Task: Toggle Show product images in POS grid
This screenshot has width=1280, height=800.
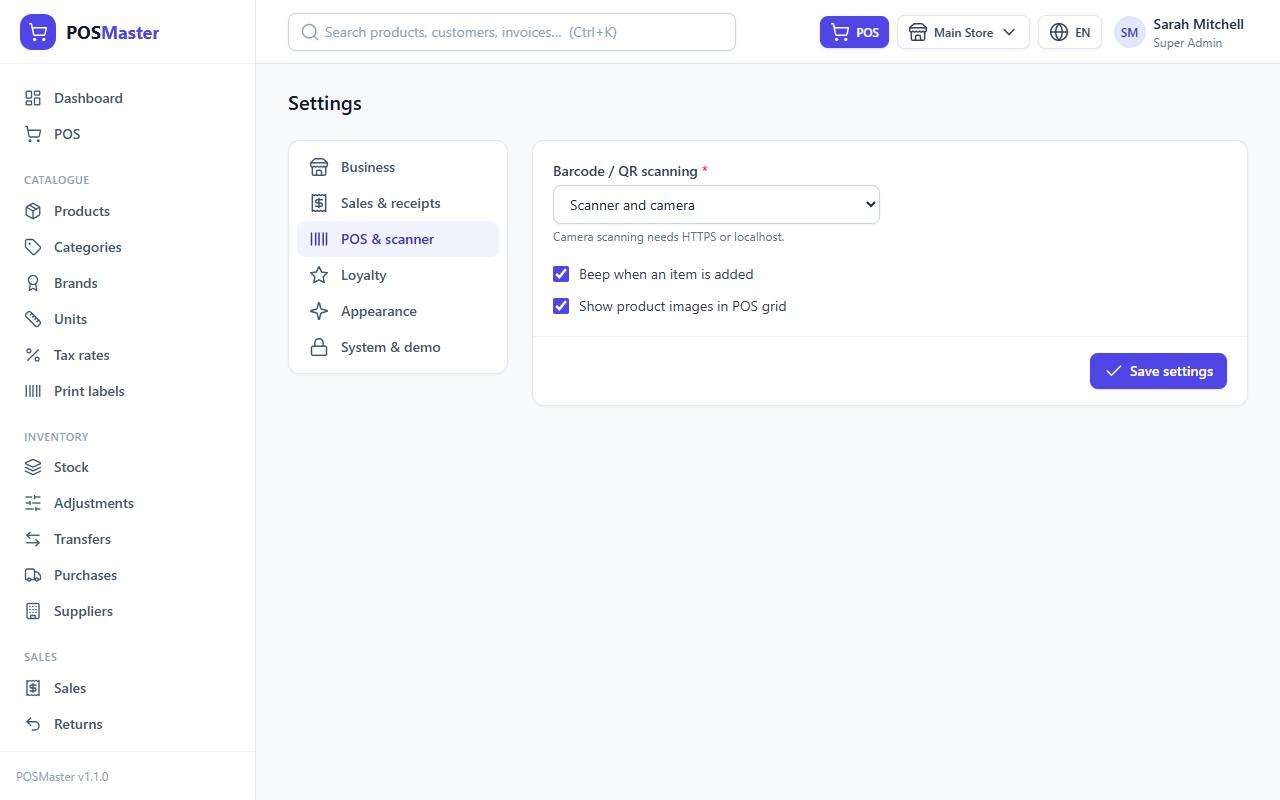Action: [x=561, y=306]
